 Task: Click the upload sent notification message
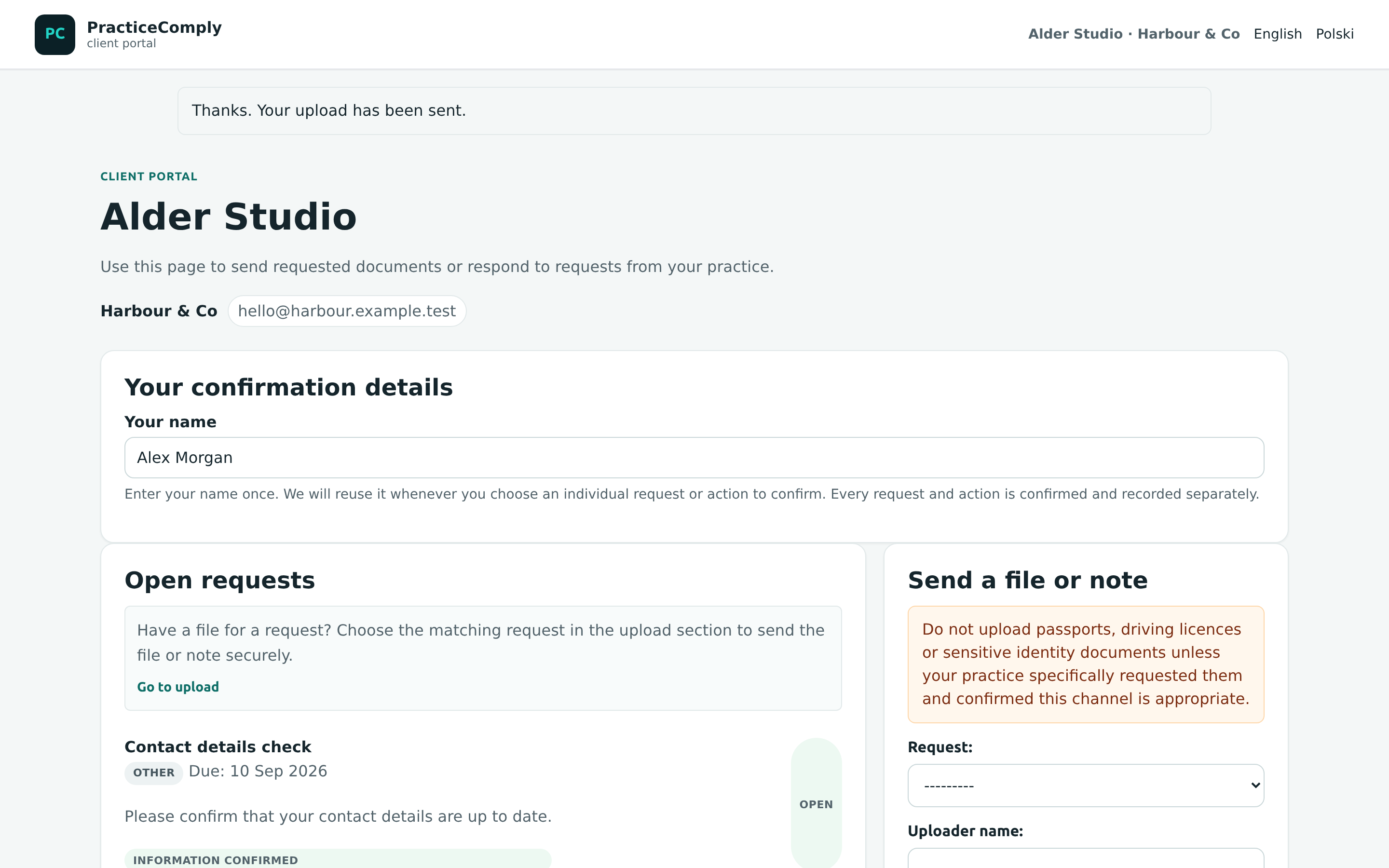694,111
